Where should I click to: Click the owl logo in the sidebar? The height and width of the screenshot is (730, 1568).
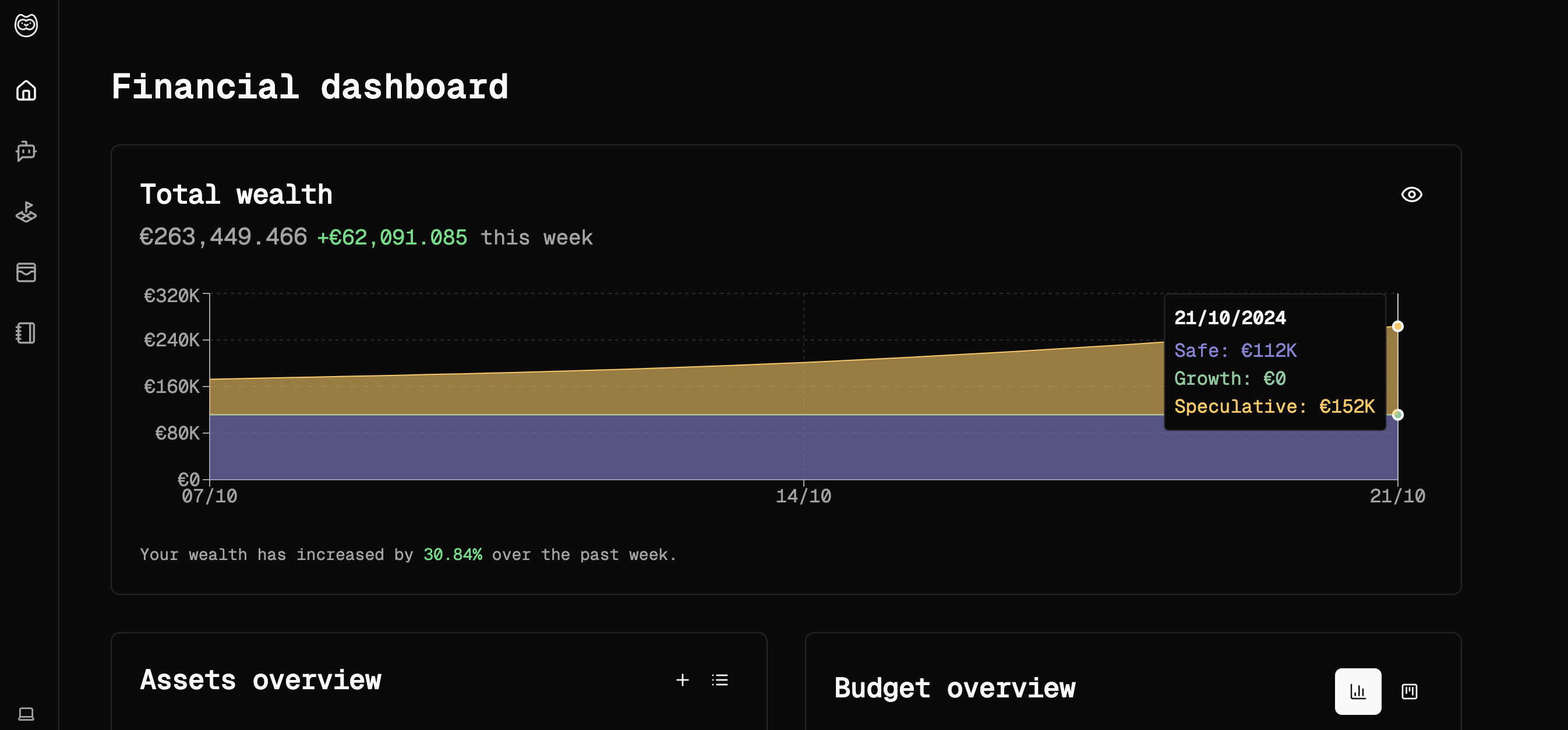26,25
